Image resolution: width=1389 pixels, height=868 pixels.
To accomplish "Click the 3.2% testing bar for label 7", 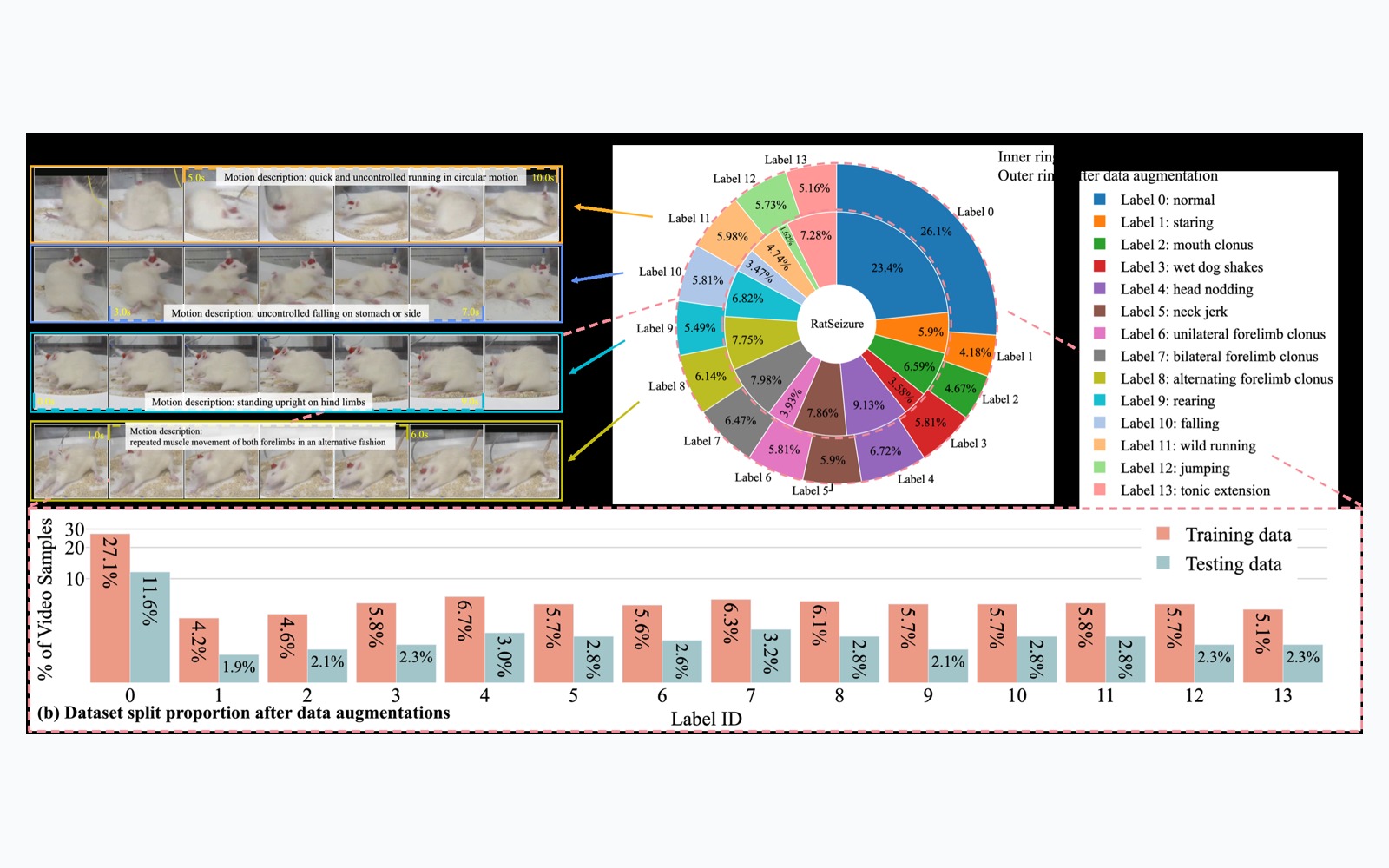I will point(771,655).
